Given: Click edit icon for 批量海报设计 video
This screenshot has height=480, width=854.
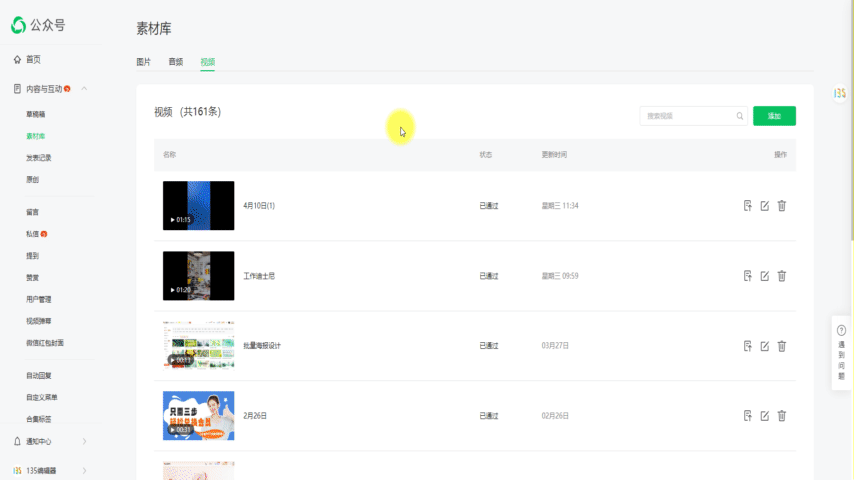Looking at the screenshot, I should point(765,346).
